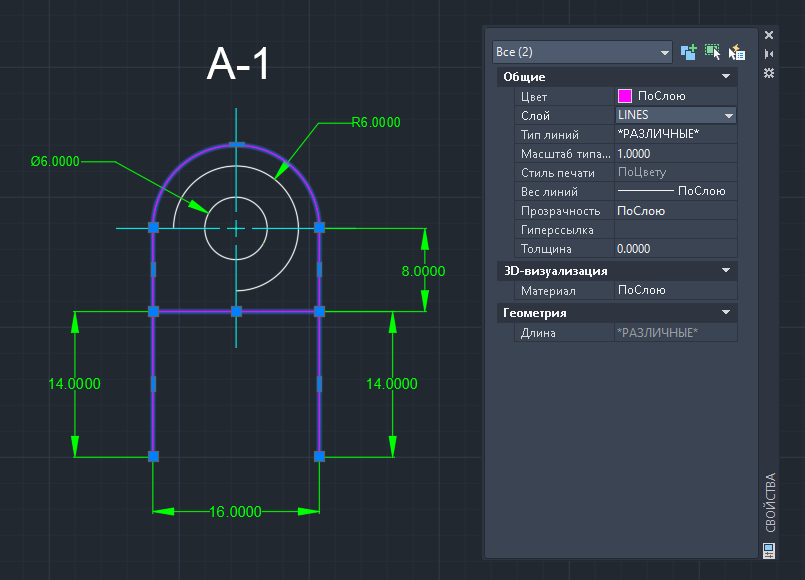
Task: Toggle auto-hide on the properties palette
Action: 769,54
